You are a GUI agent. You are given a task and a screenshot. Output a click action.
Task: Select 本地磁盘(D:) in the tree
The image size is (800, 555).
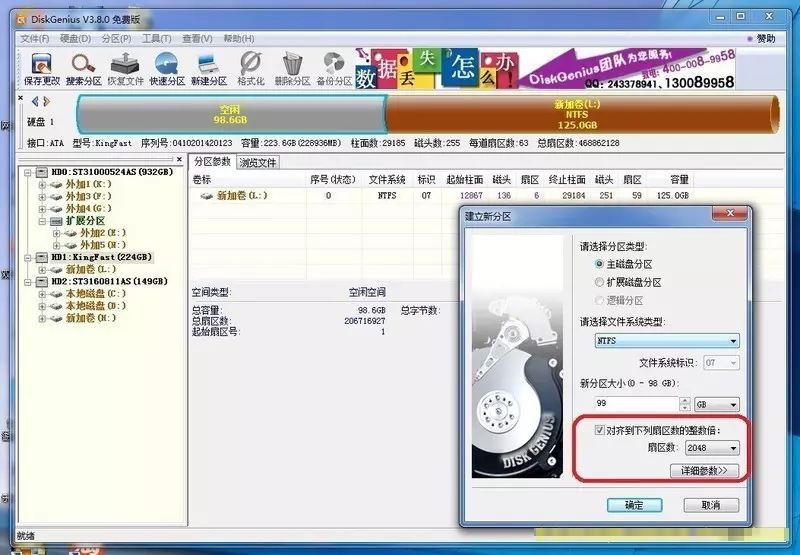(95, 306)
